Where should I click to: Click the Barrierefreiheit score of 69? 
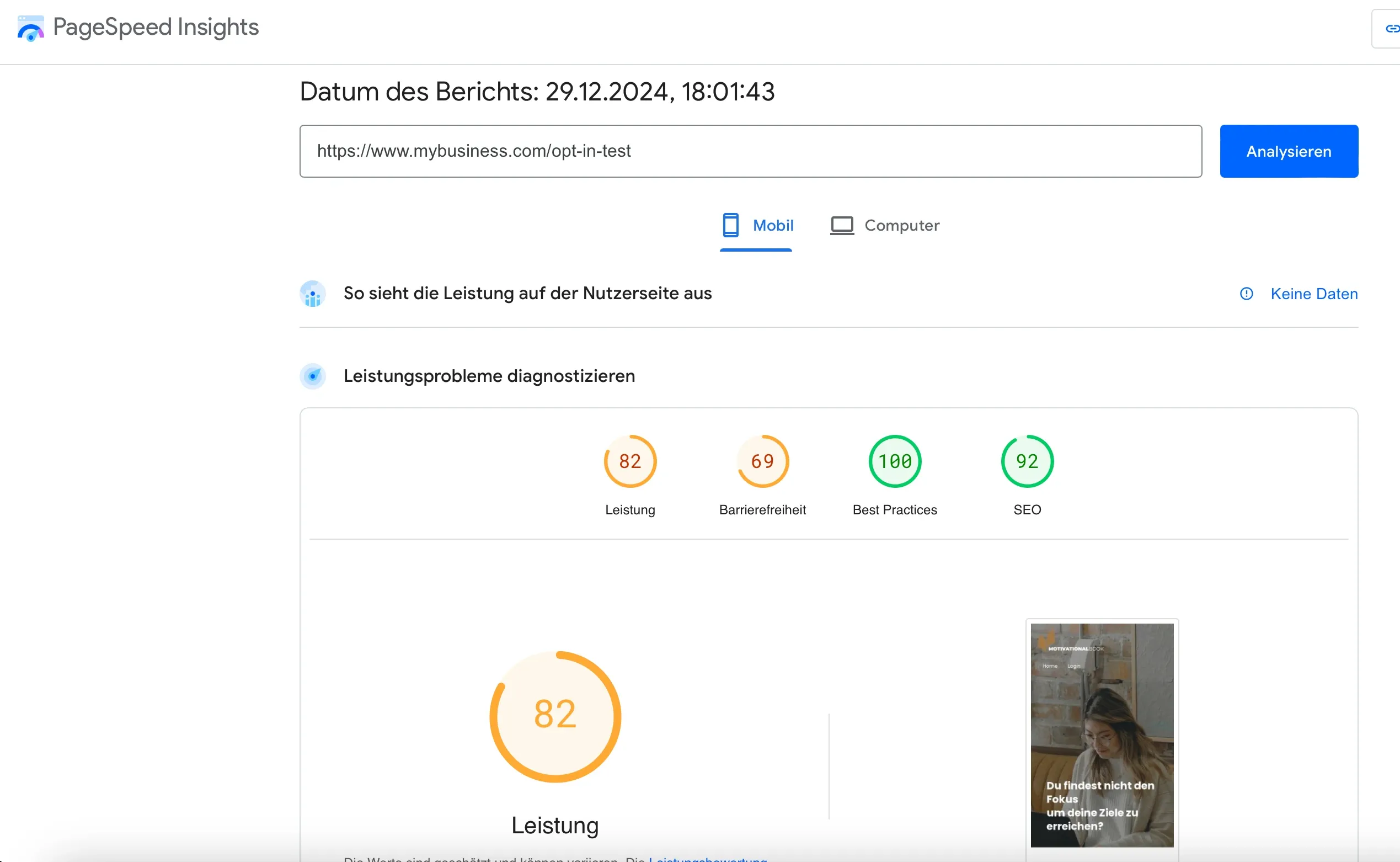coord(762,461)
